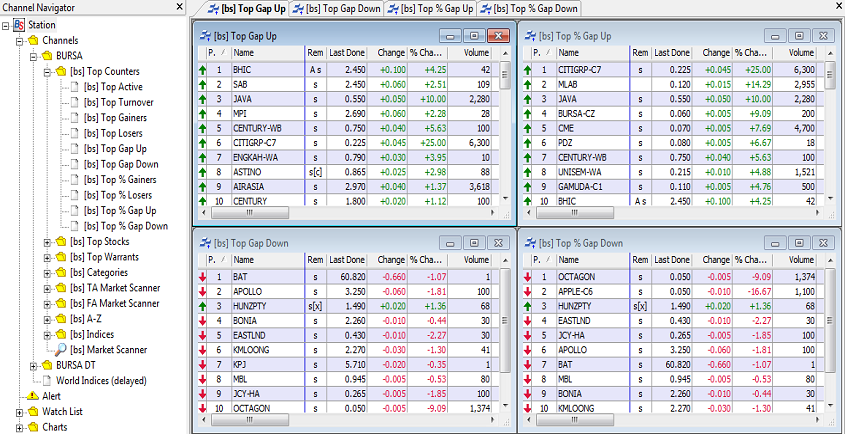The height and width of the screenshot is (434, 845).
Task: Open [bs] Top Active channel
Action: point(113,87)
